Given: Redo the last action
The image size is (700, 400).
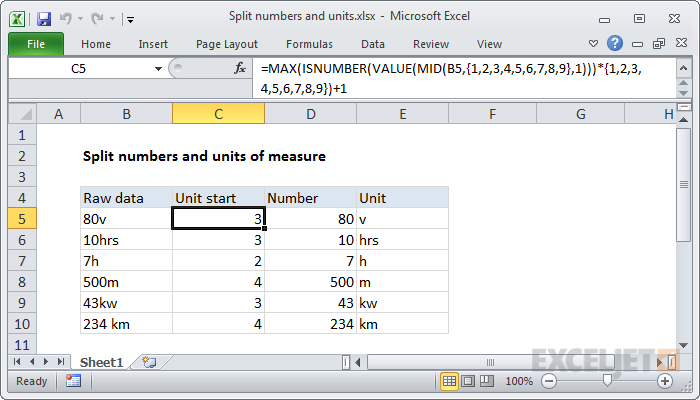Looking at the screenshot, I should tap(97, 18).
